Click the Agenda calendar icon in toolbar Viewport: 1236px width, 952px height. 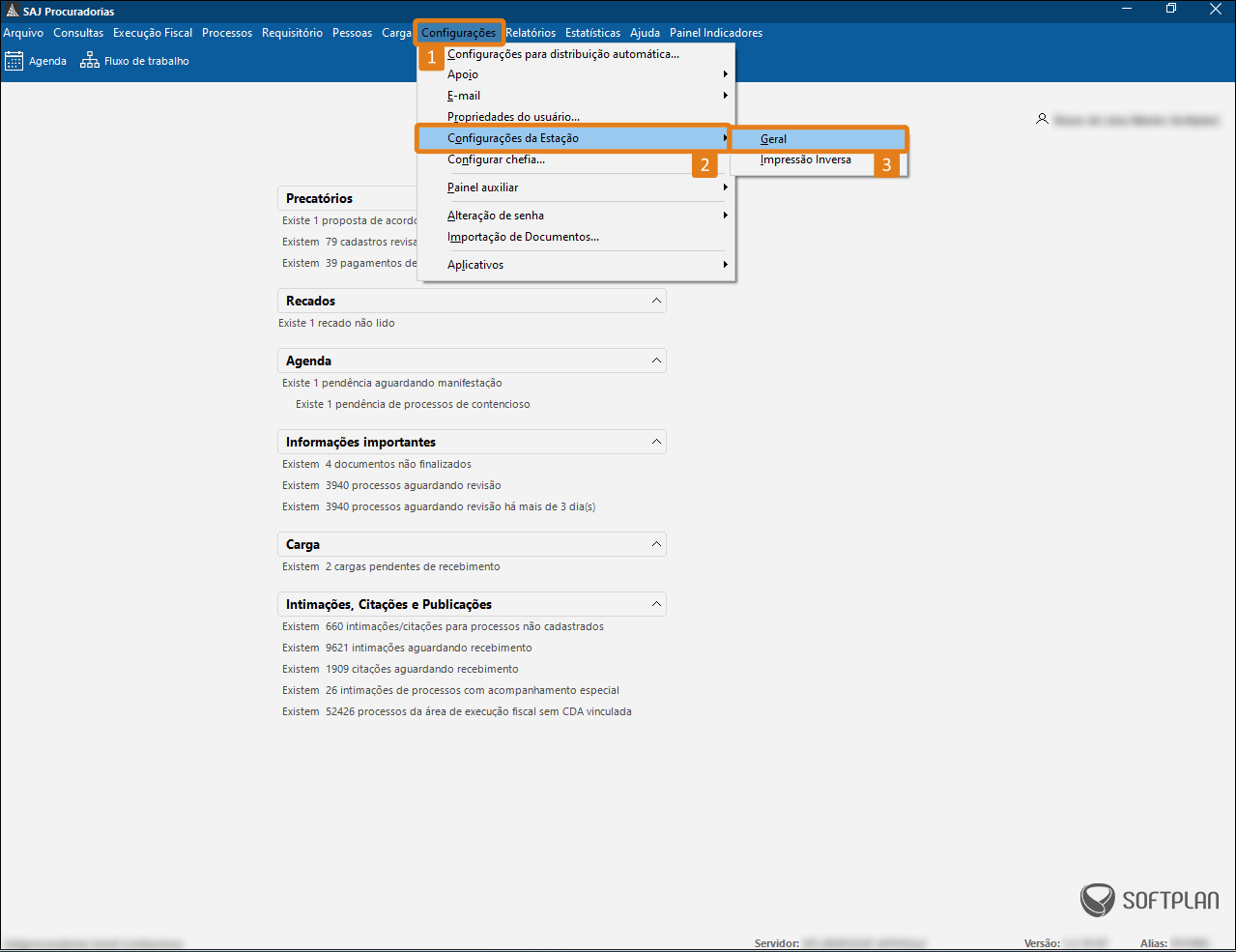pos(14,61)
